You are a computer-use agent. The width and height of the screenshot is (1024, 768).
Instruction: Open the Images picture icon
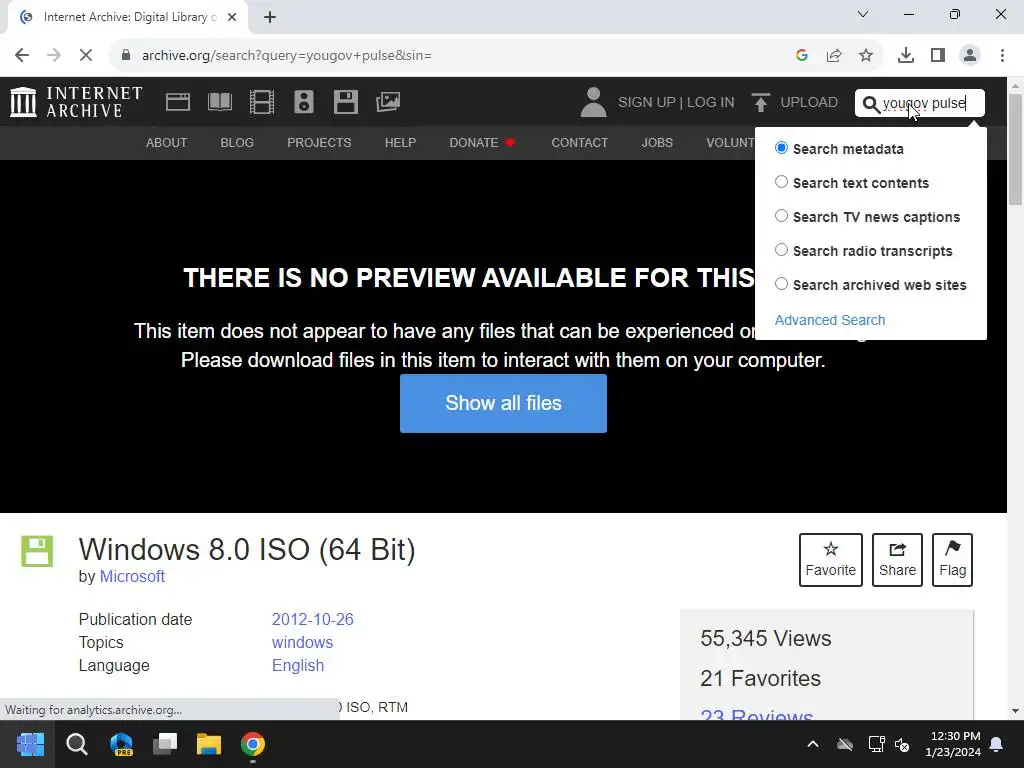pyautogui.click(x=388, y=102)
